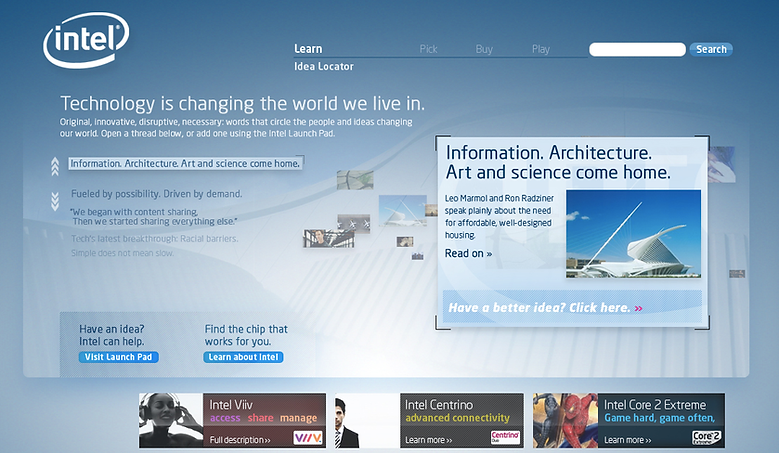
Task: Open thread 'Simple does not mean slow.'
Action: (122, 253)
